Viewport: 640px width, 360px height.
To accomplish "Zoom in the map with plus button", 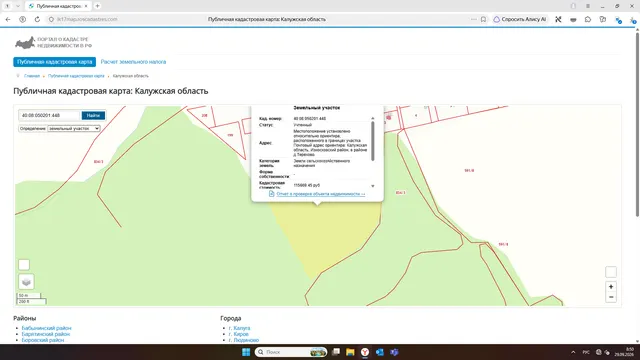I will click(x=611, y=287).
